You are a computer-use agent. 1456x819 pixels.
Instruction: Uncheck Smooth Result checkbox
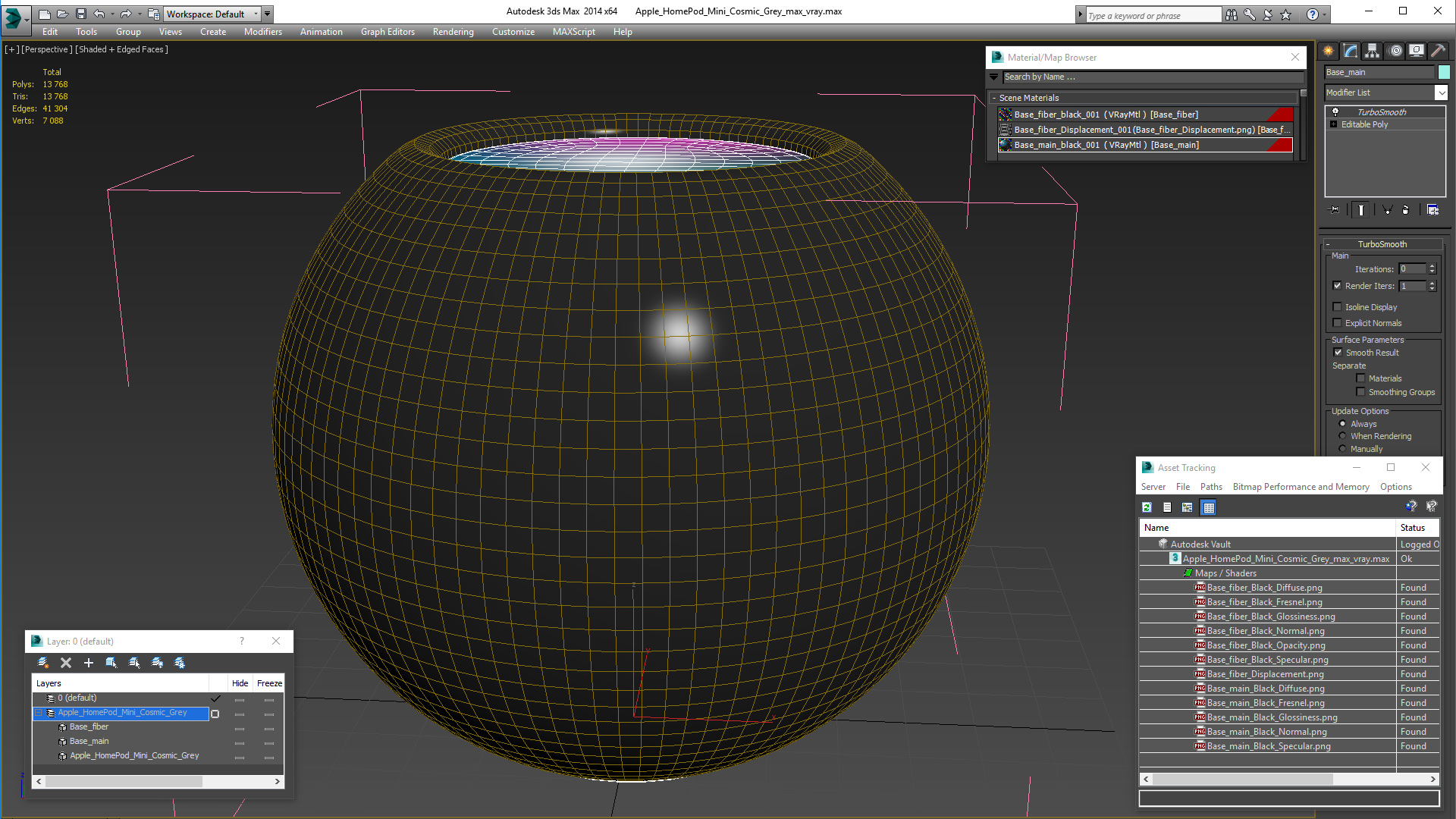pyautogui.click(x=1338, y=353)
